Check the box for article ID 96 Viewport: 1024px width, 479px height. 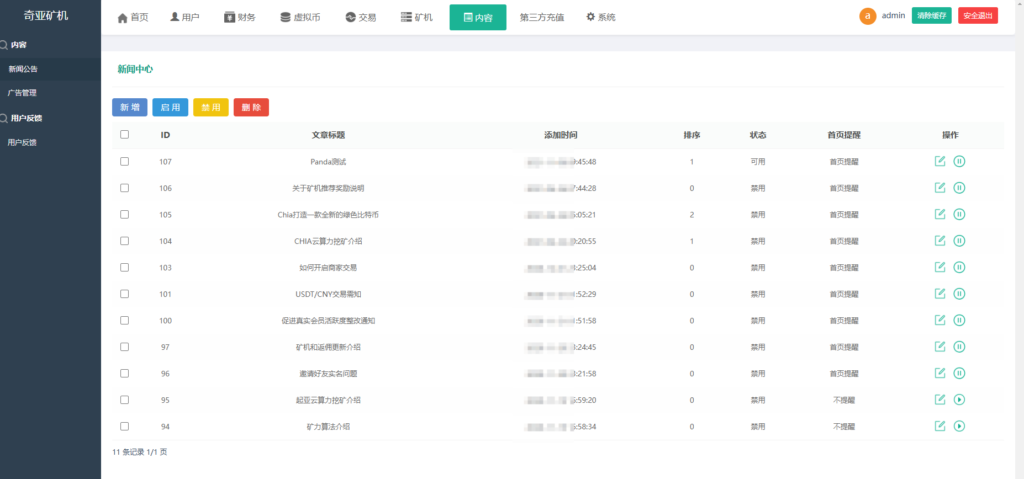[124, 373]
